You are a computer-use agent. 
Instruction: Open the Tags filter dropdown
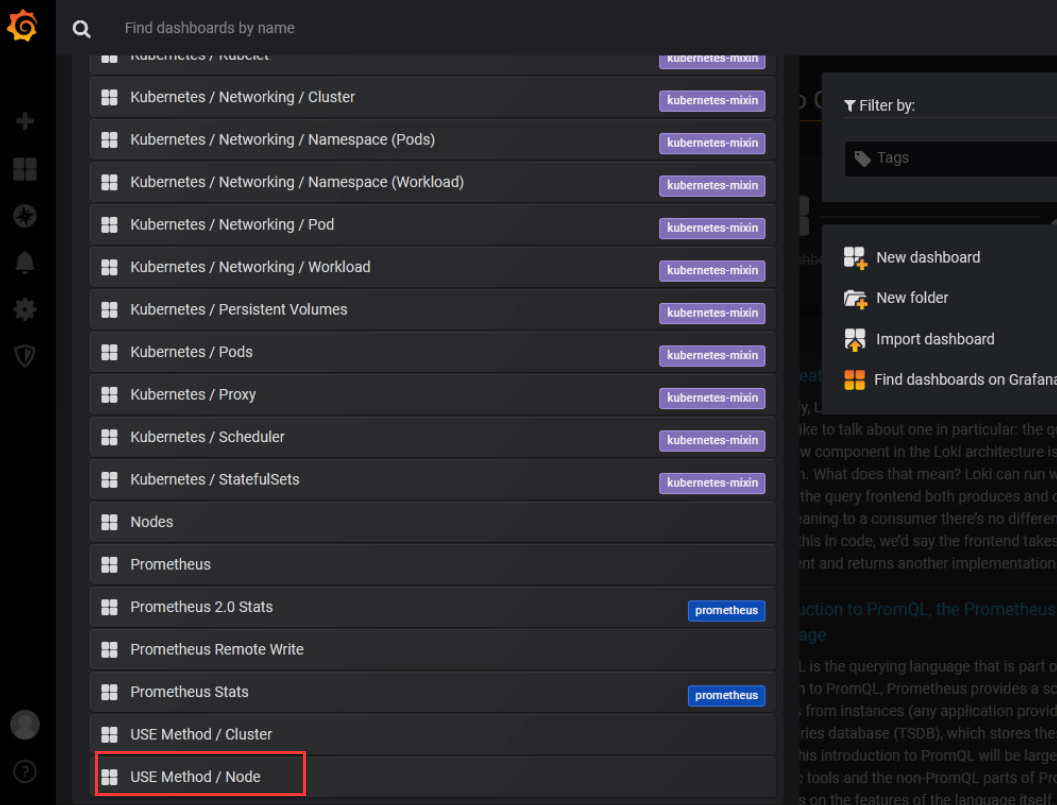point(950,158)
